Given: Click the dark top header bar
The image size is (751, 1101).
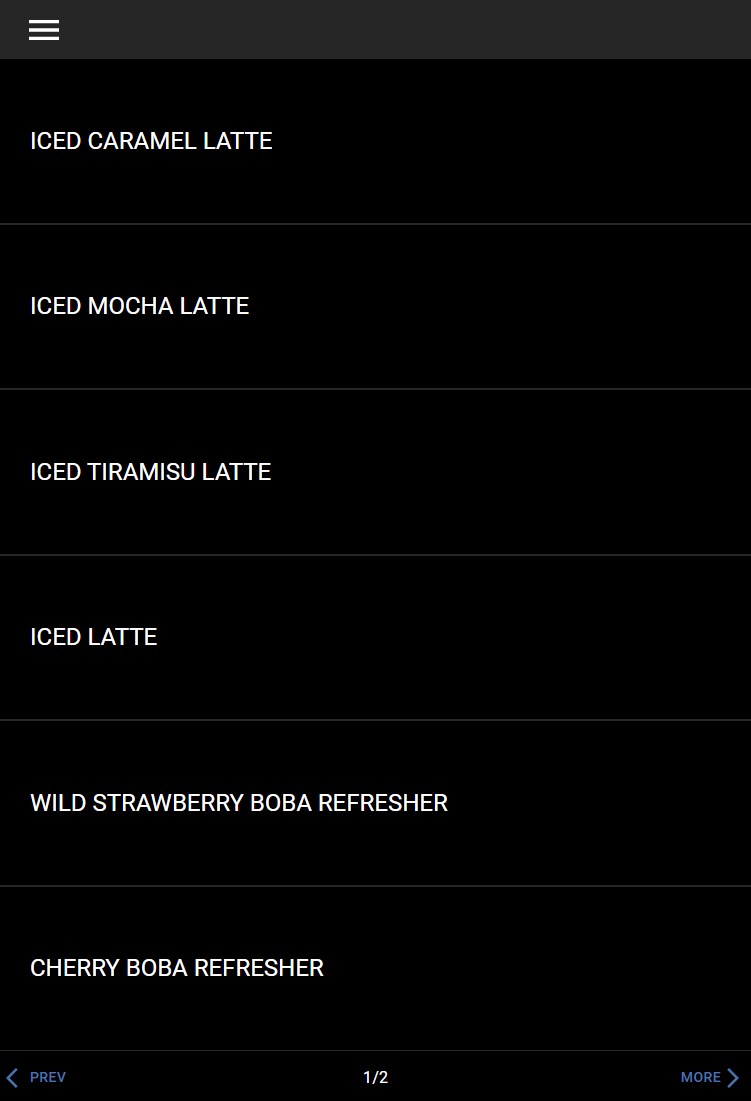Looking at the screenshot, I should tap(400, 30).
